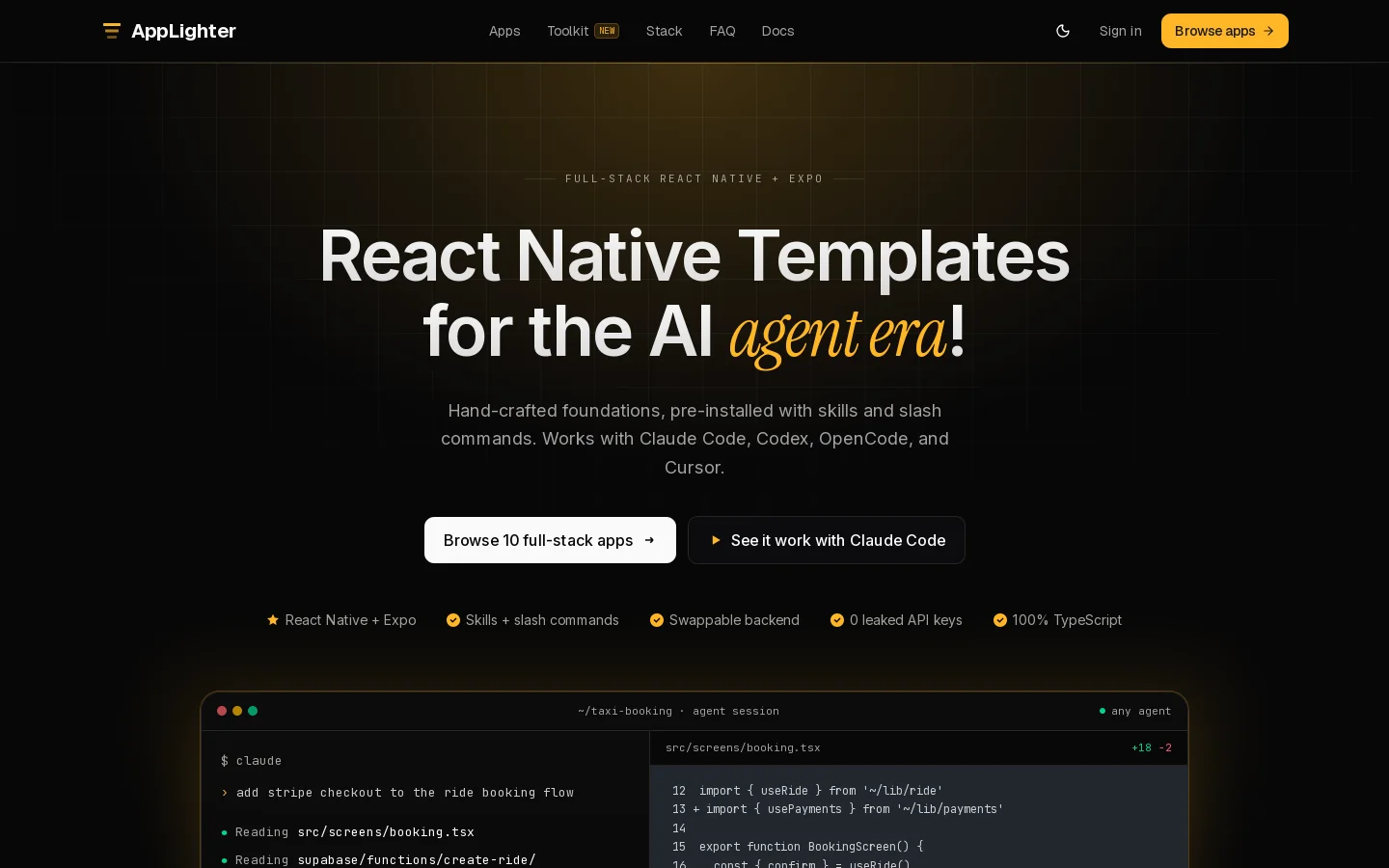Click the 'any agent' status label
This screenshot has width=1389, height=868.
point(1141,711)
